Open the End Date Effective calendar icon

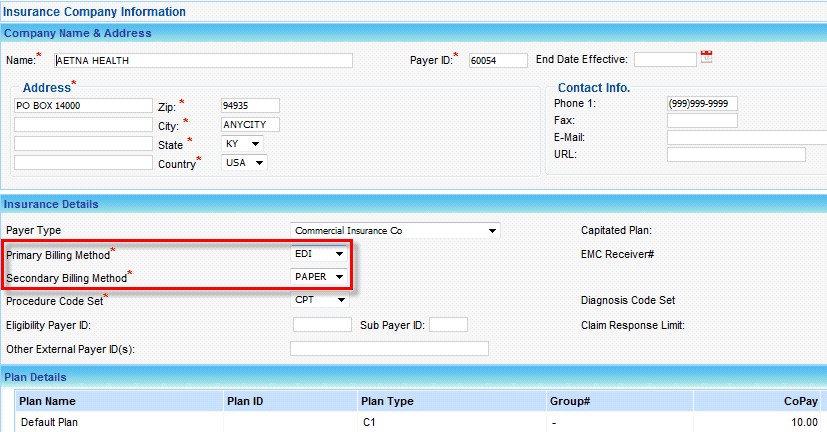pos(707,58)
